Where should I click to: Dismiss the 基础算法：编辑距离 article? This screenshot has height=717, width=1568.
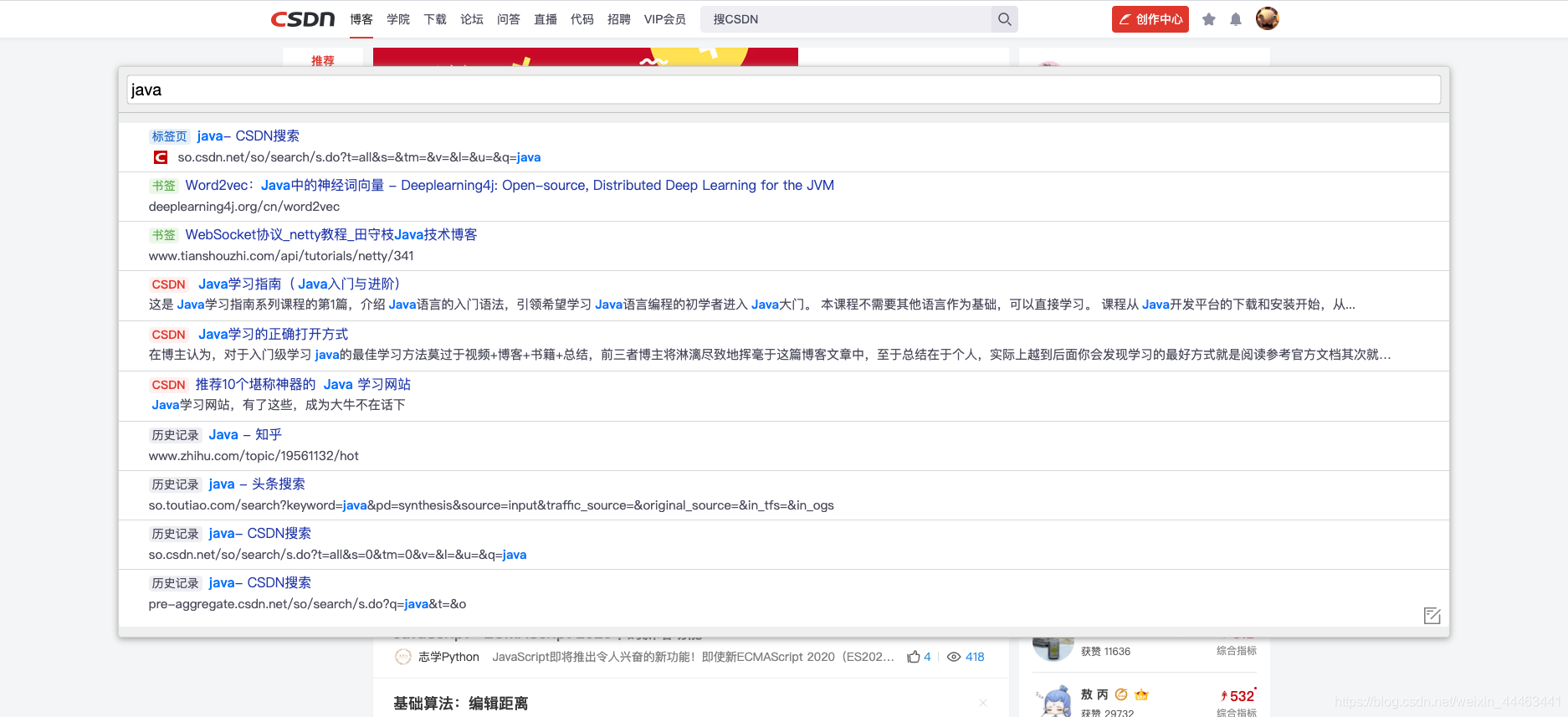[983, 703]
